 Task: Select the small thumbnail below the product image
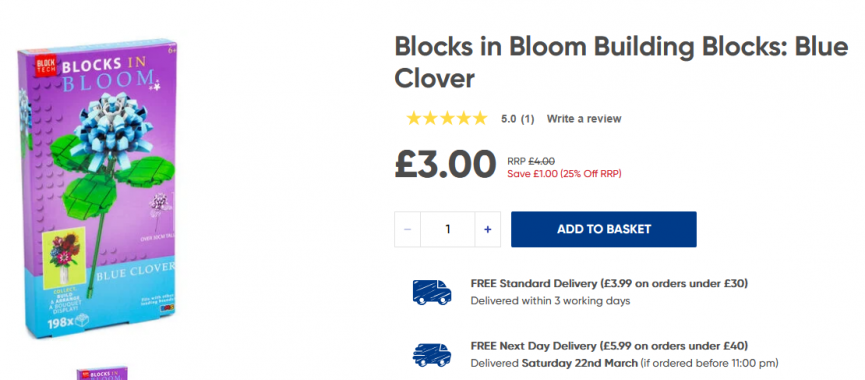[103, 373]
